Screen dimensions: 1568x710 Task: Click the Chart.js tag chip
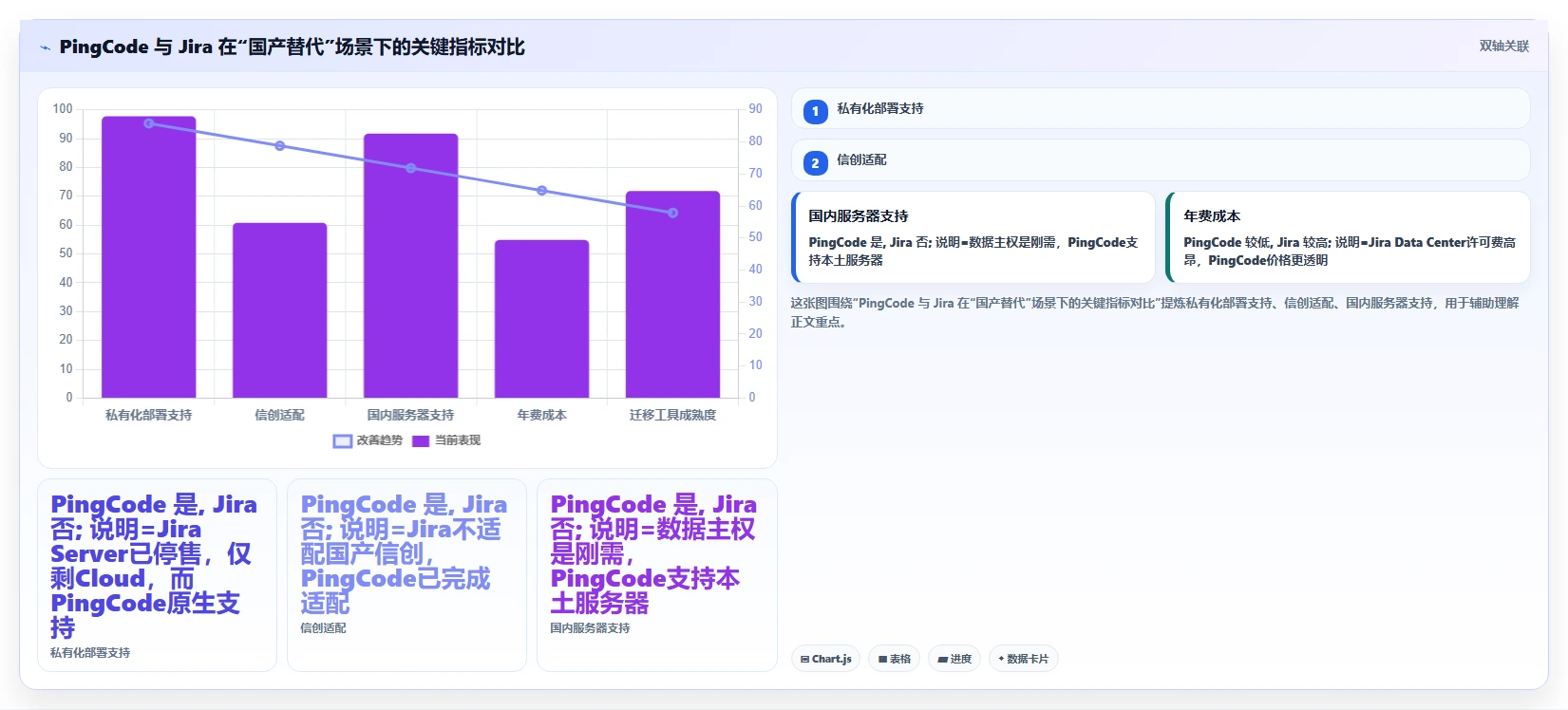click(825, 659)
